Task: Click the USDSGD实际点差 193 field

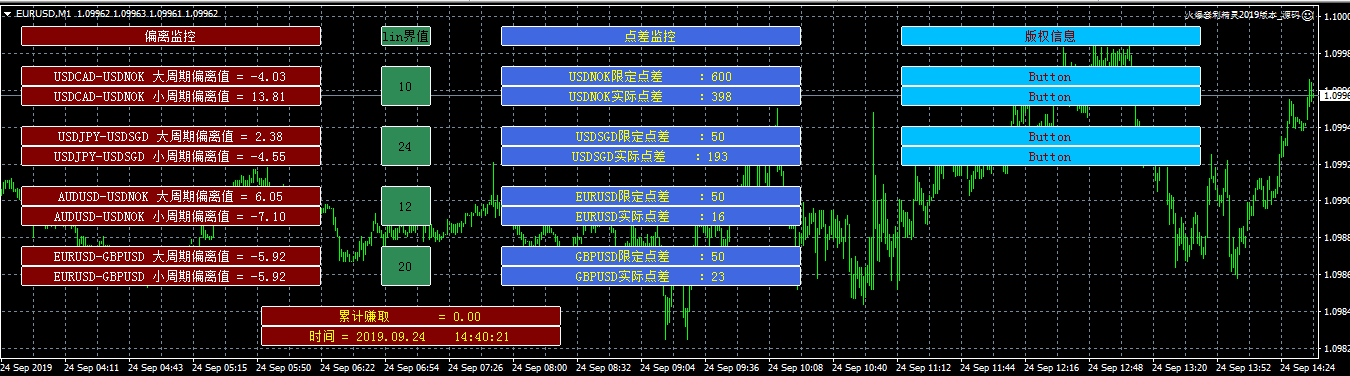Action: tap(651, 156)
